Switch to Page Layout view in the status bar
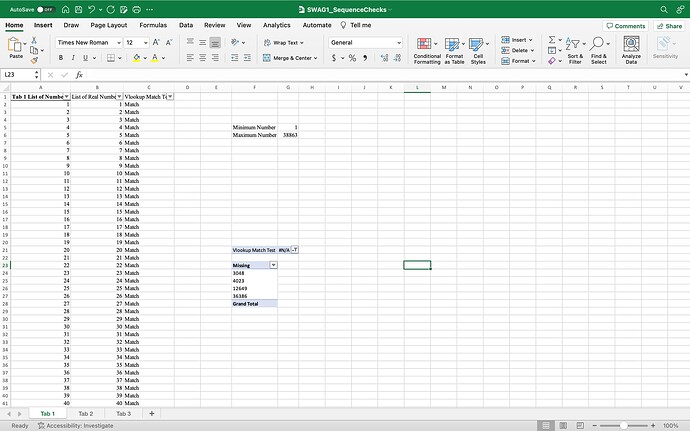 point(563,425)
